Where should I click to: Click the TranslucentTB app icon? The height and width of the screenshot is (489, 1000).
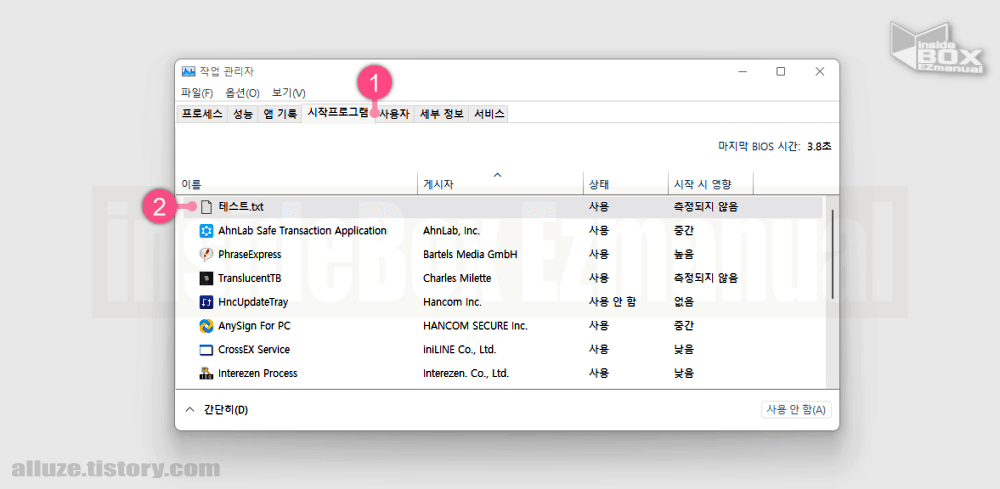[x=205, y=279]
